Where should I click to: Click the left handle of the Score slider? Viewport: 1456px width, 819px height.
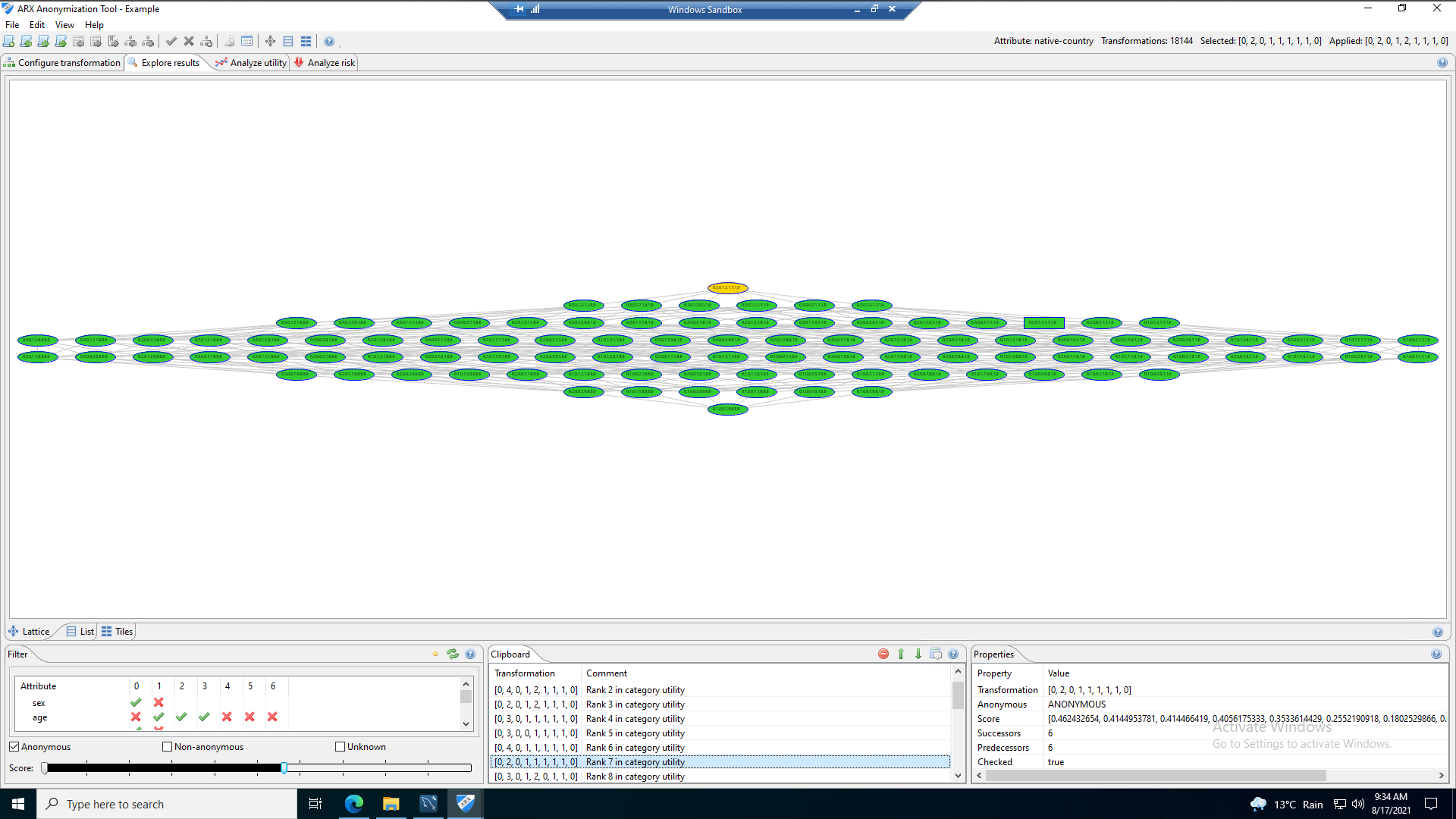[45, 768]
